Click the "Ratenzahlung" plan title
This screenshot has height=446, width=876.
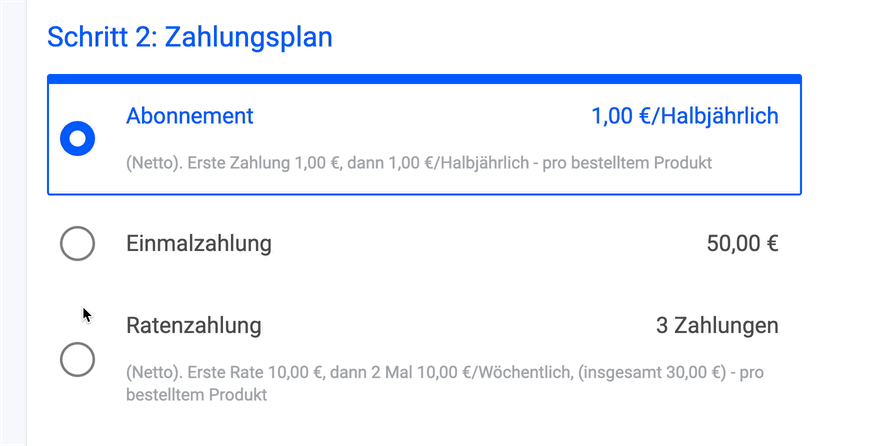(194, 325)
